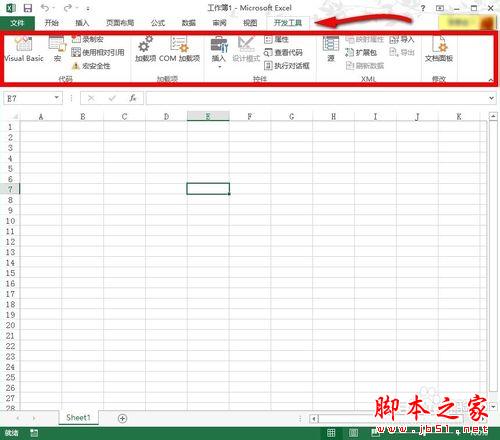
Task: Select row 7 header
Action: pos(10,189)
